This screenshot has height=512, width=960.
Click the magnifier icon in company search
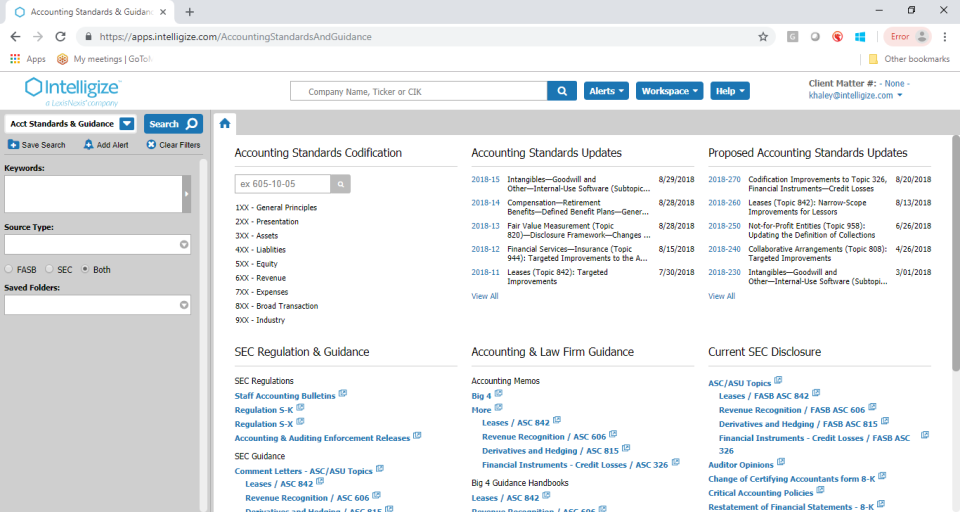pyautogui.click(x=561, y=91)
